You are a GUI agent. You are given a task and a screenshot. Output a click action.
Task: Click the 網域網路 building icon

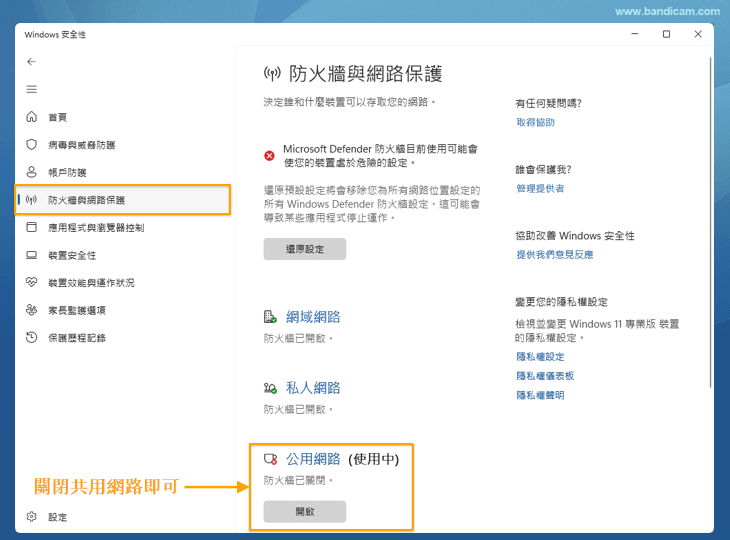pyautogui.click(x=270, y=317)
